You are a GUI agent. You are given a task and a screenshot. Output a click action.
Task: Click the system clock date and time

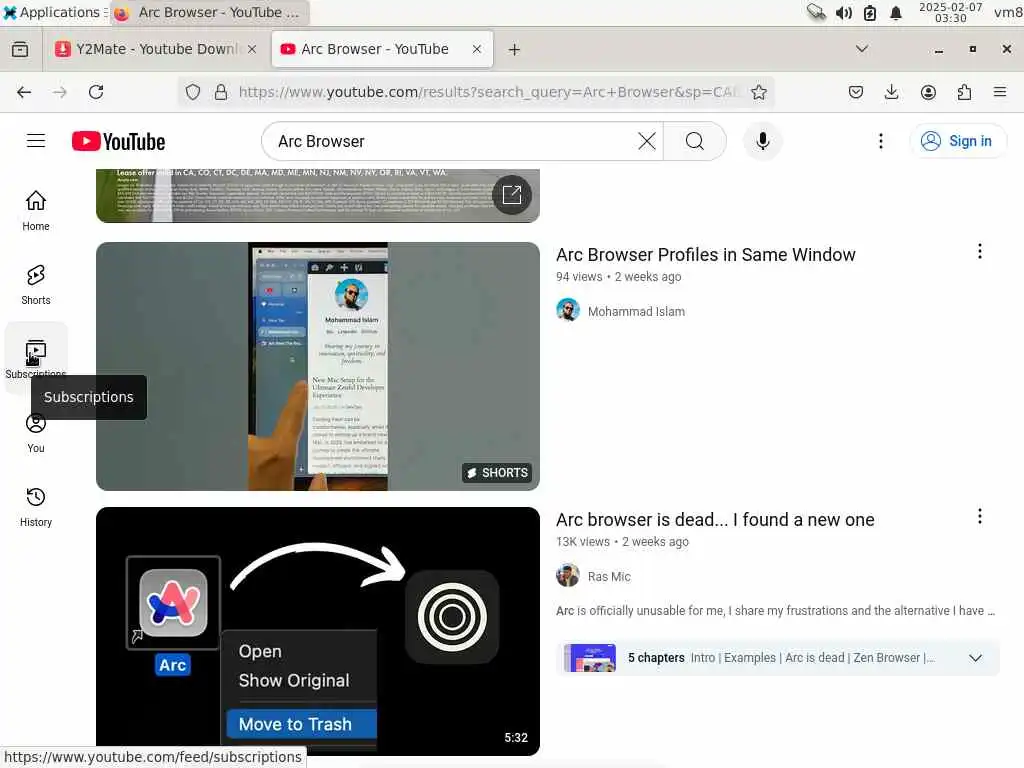(x=950, y=12)
